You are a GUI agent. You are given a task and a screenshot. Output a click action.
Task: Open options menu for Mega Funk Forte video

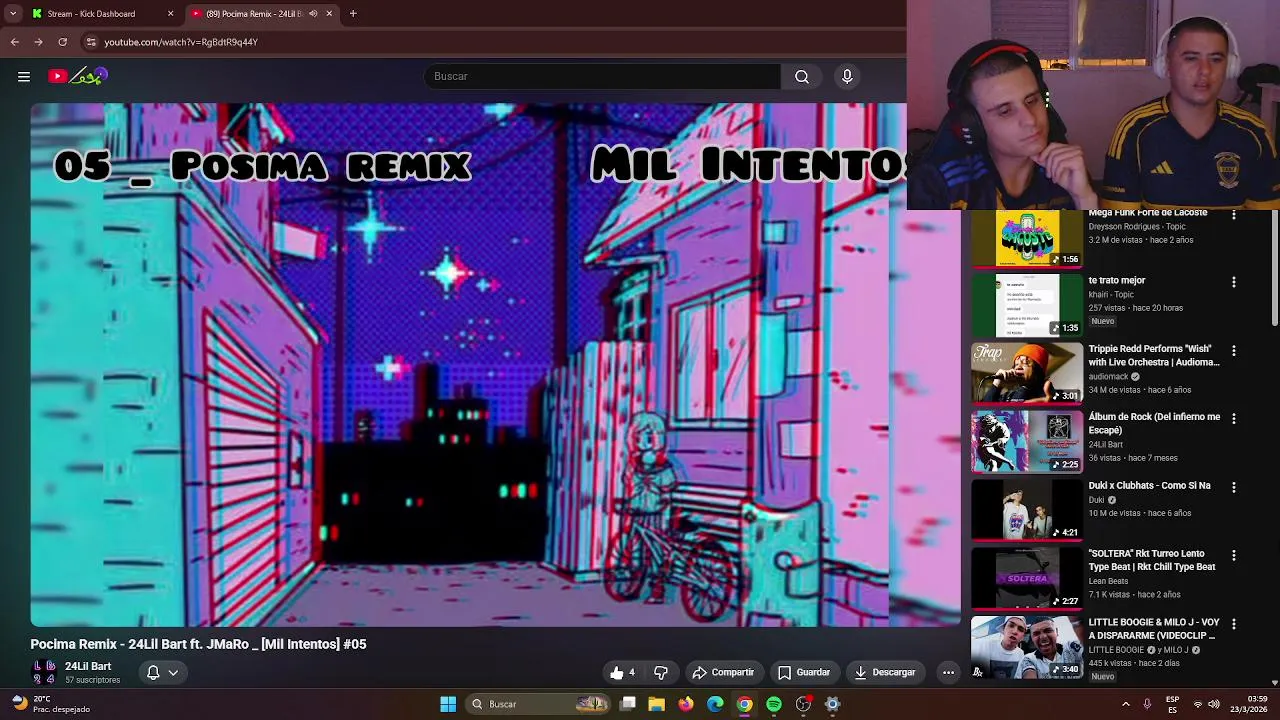coord(1233,215)
